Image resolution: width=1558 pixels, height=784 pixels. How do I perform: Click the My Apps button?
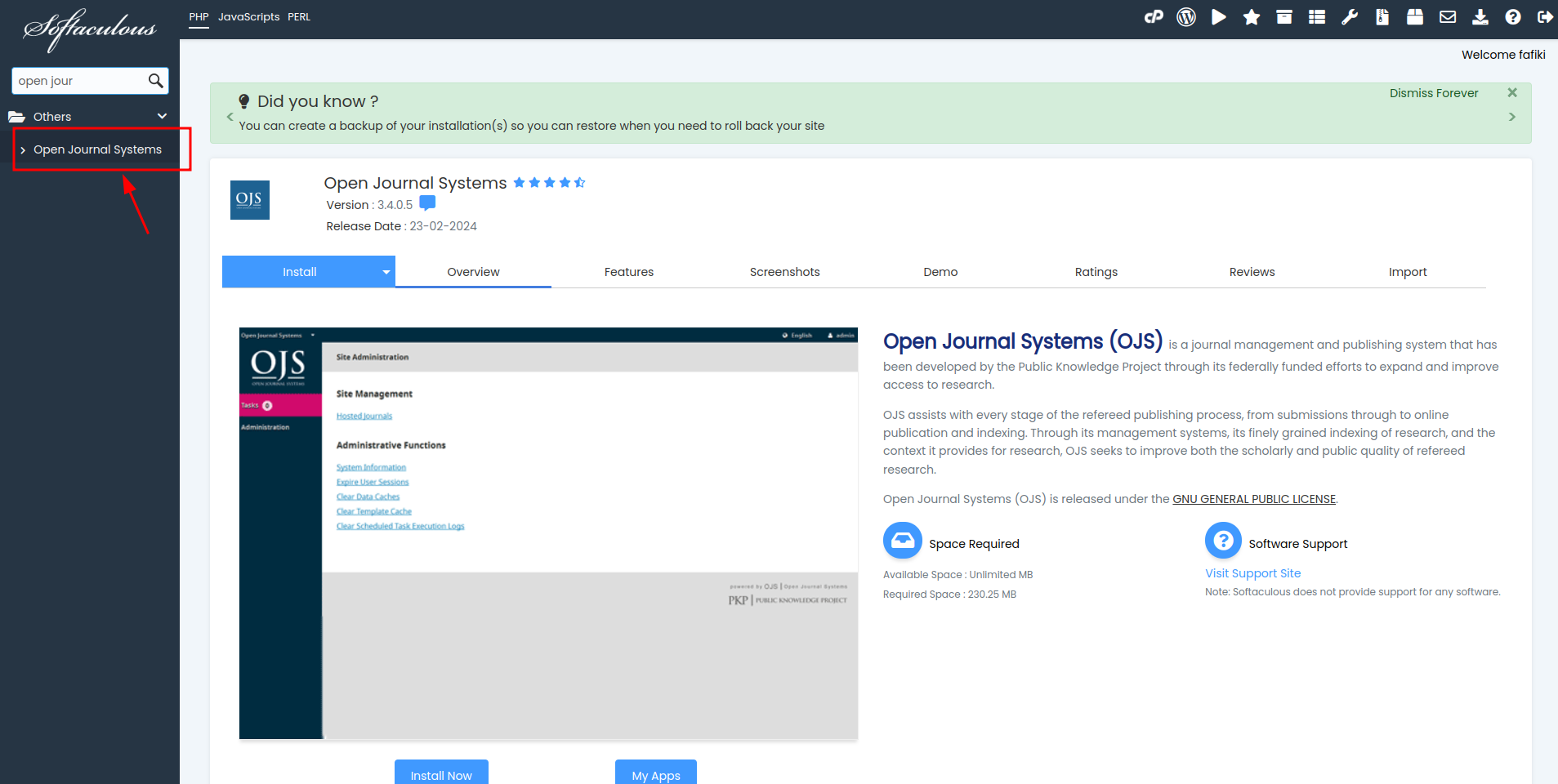tap(656, 773)
